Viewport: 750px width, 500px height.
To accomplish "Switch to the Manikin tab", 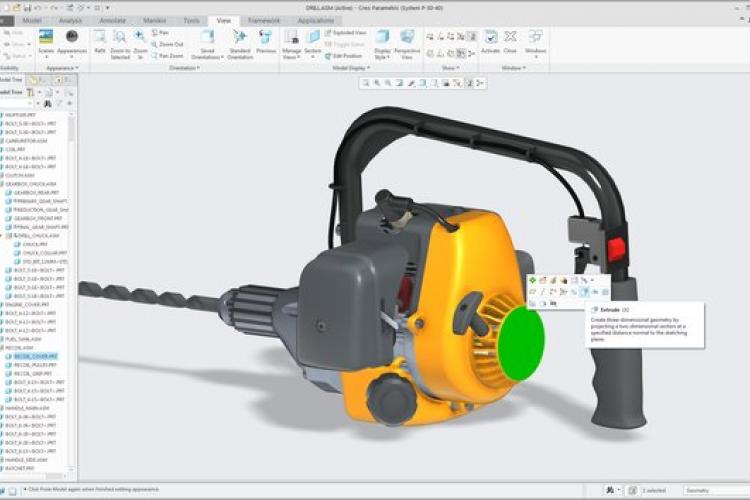I will pyautogui.click(x=154, y=21).
